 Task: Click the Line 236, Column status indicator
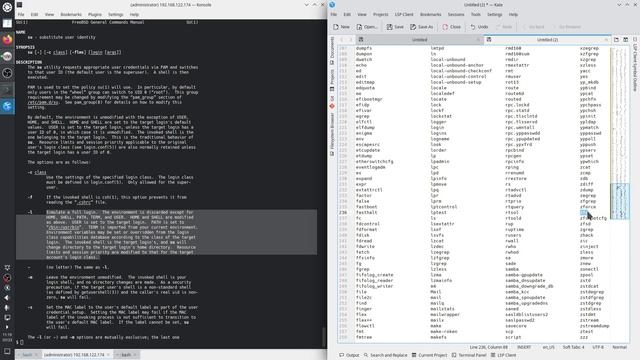[x=489, y=347]
